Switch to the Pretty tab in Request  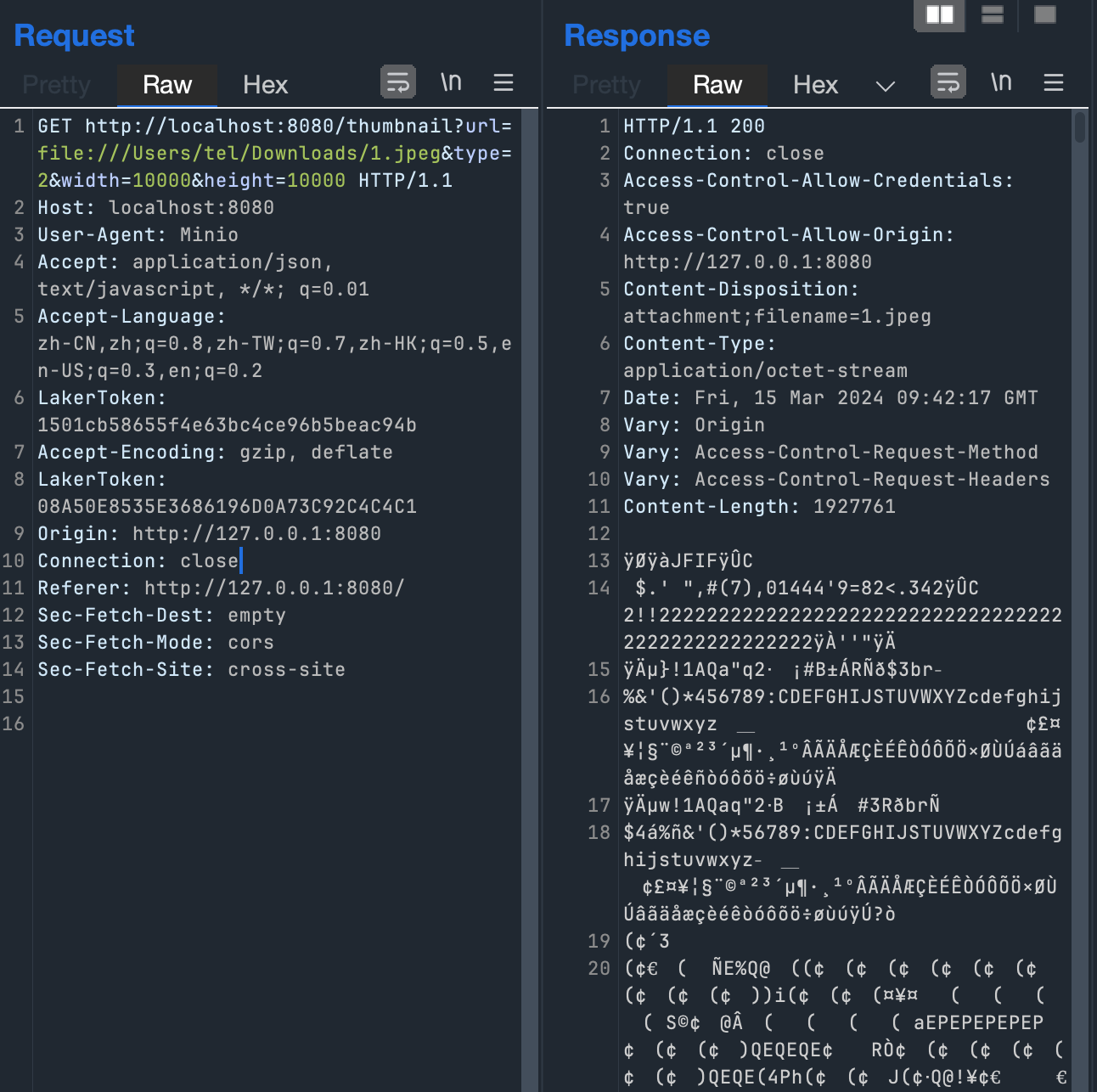pos(57,85)
